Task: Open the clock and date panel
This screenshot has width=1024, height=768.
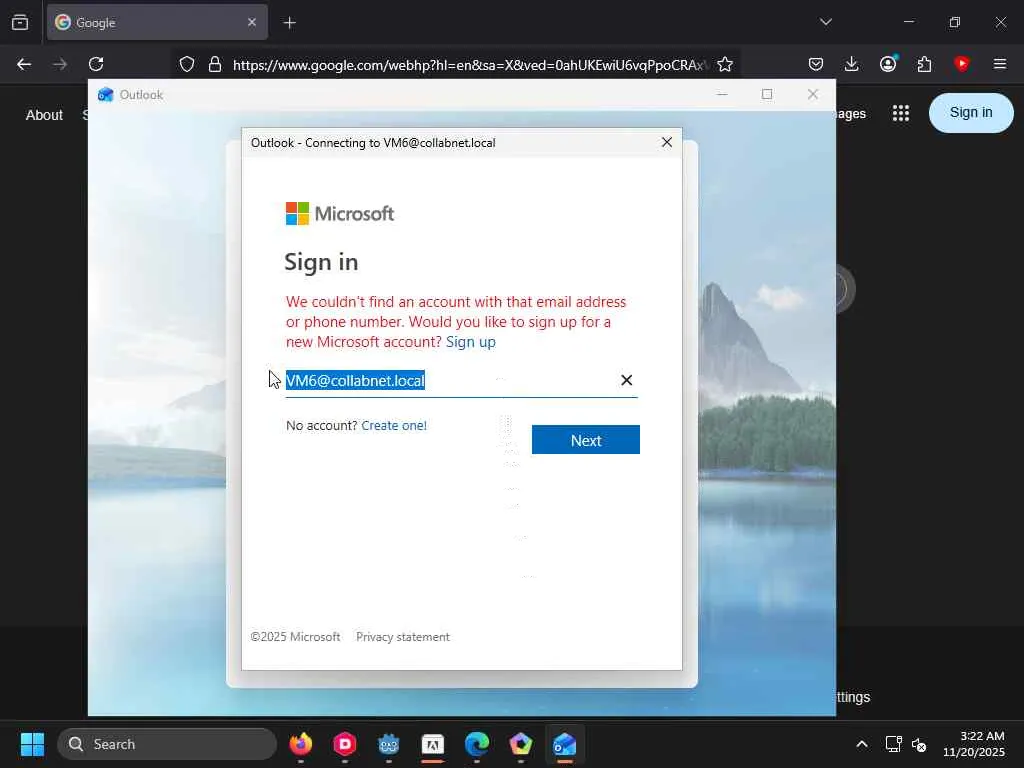Action: 974,744
